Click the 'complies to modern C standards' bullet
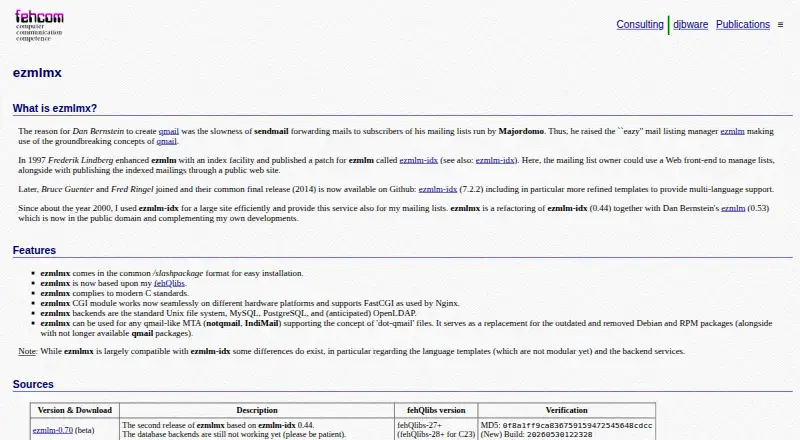This screenshot has width=800, height=440. 115,293
